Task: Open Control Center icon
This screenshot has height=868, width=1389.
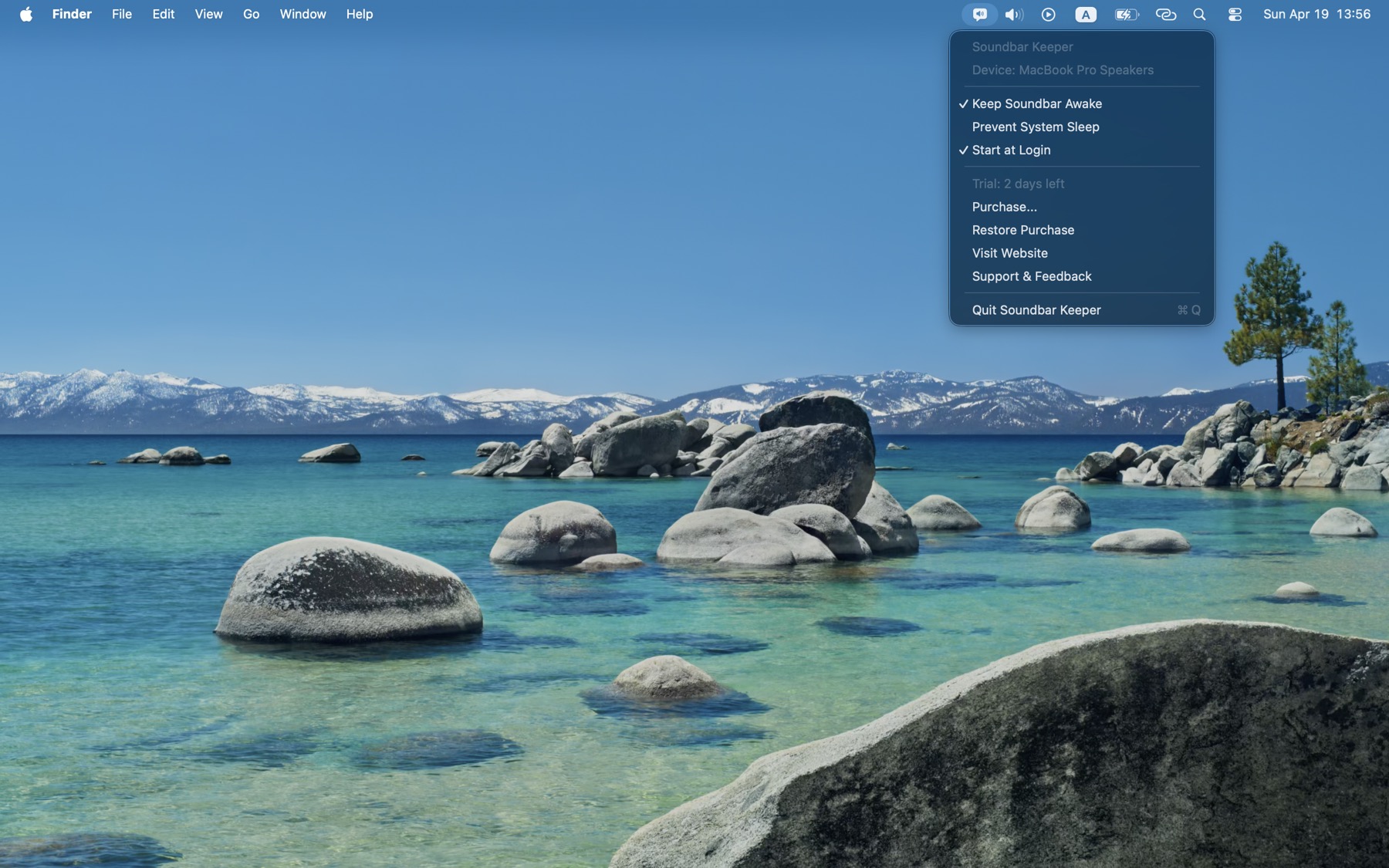Action: click(x=1235, y=14)
